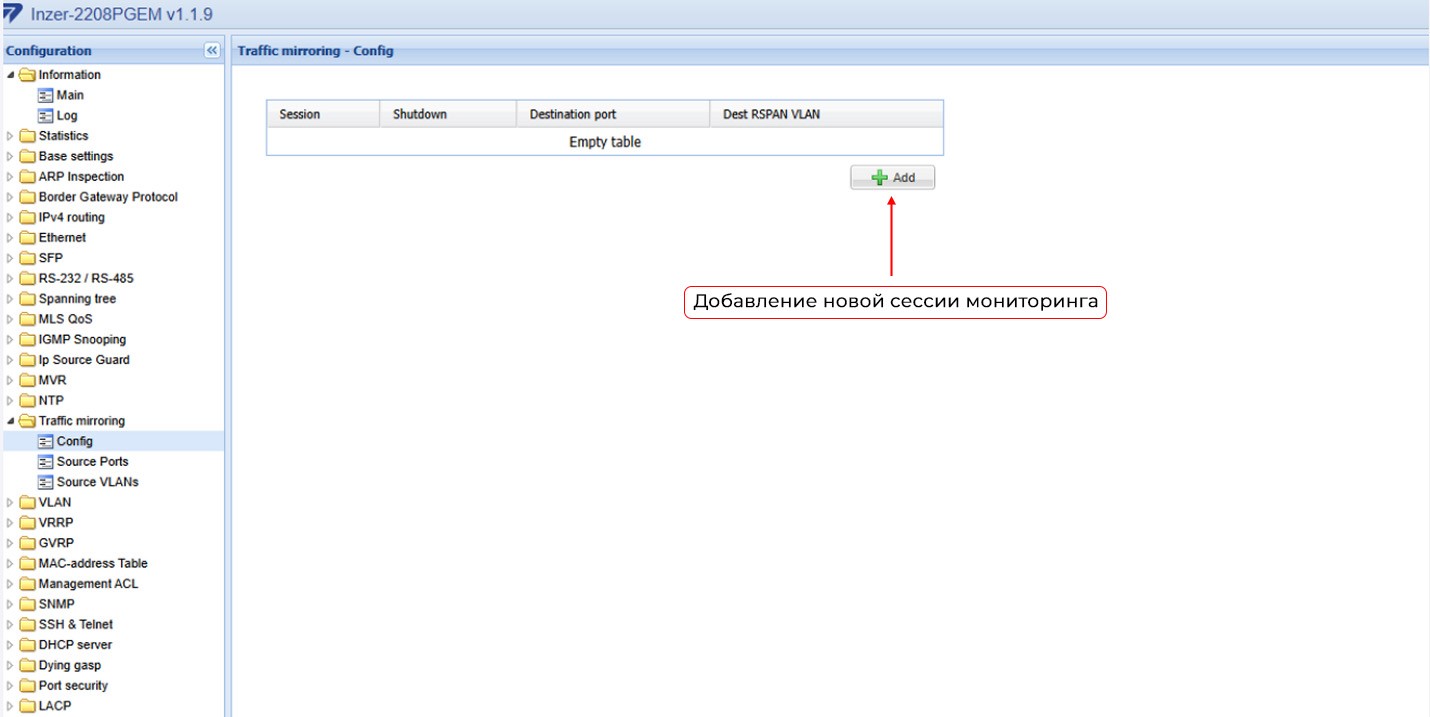Click the Source Ports page icon
1430x717 pixels.
(x=45, y=462)
